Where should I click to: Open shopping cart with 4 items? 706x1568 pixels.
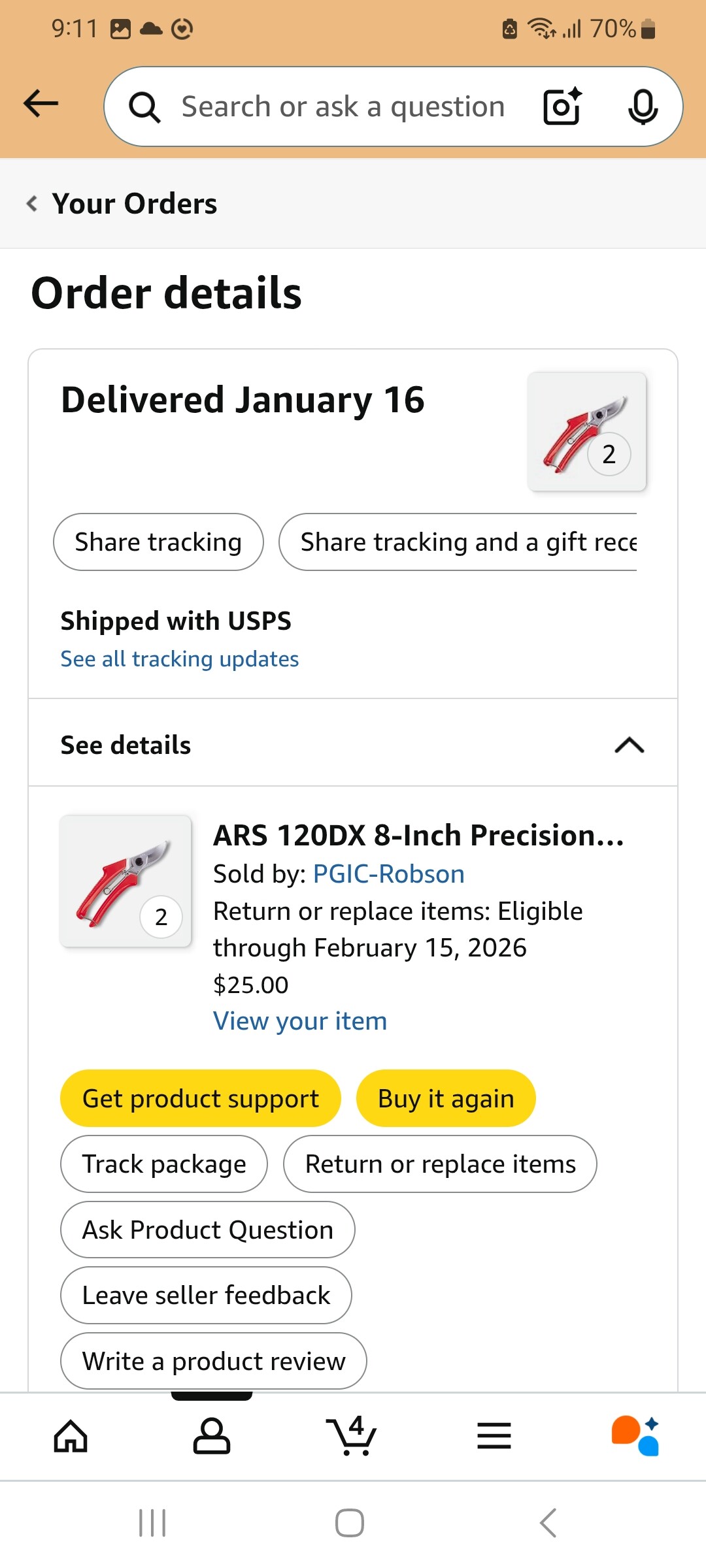point(352,1436)
